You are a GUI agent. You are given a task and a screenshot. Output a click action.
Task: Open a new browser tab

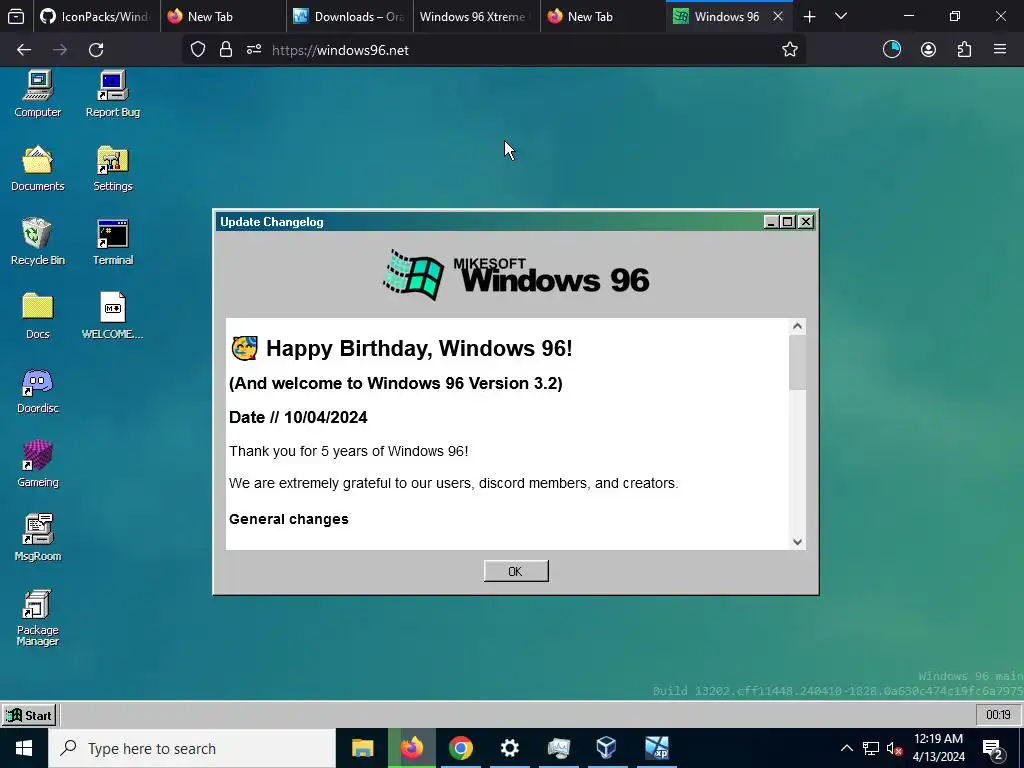809,16
